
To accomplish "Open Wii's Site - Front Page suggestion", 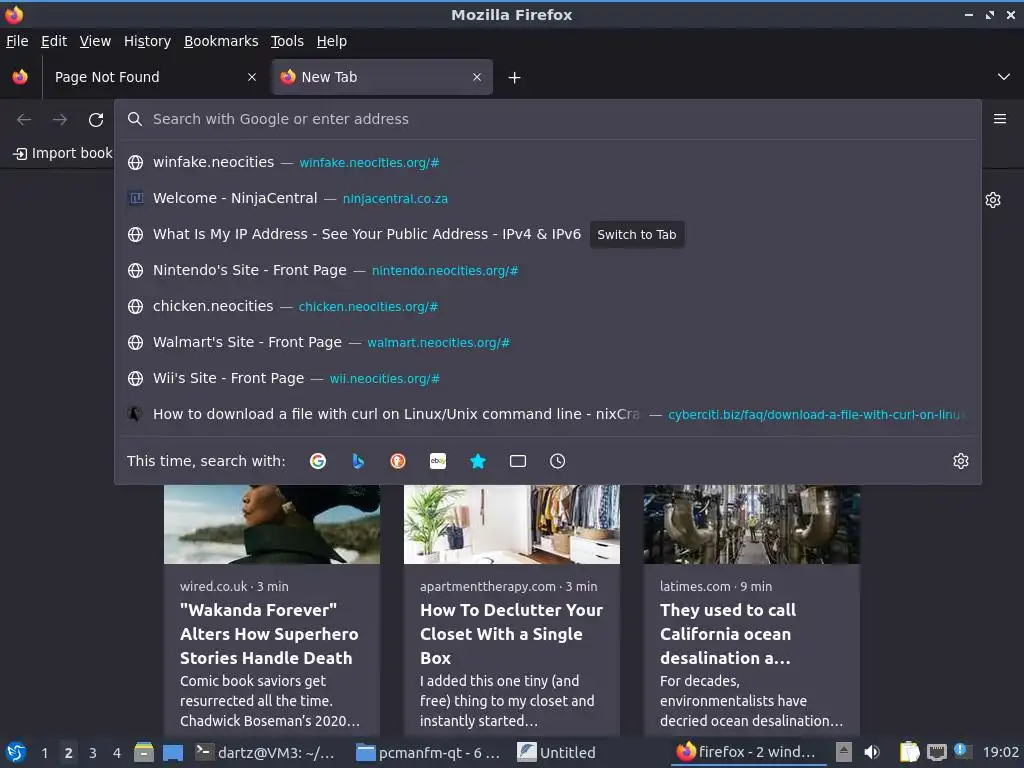I will [547, 377].
